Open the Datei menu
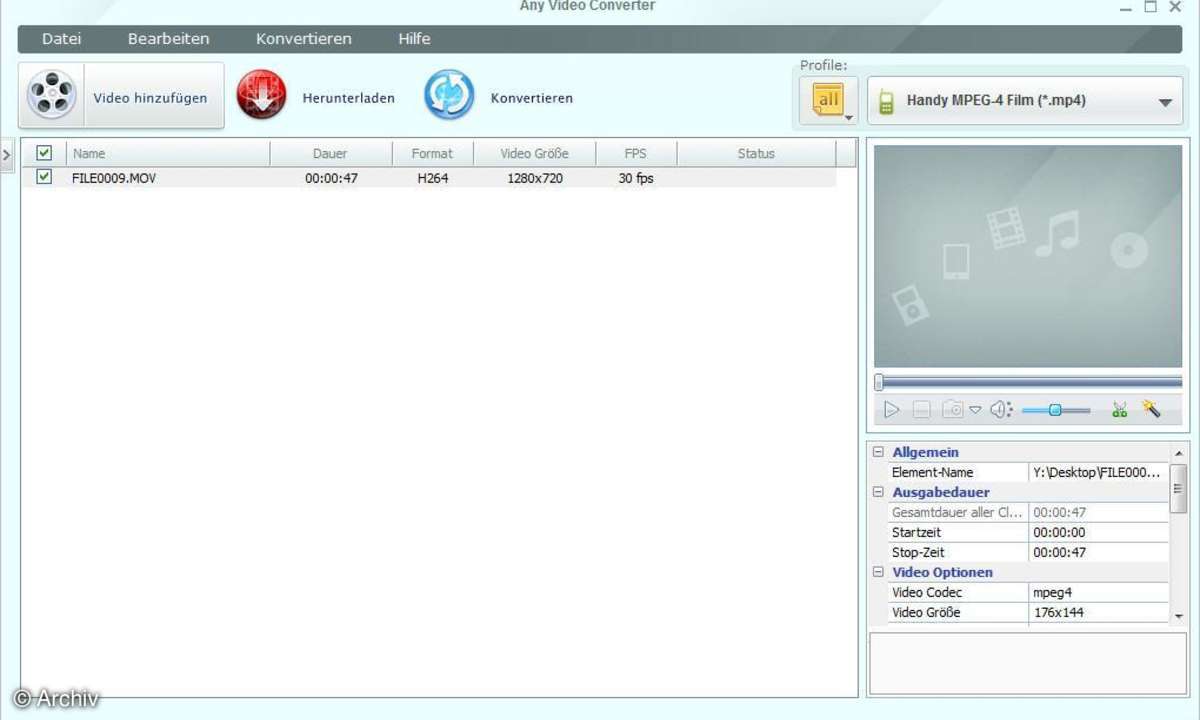 point(62,39)
